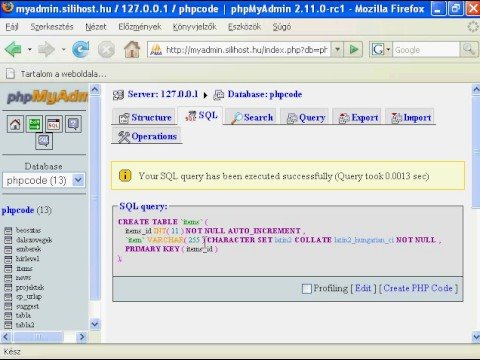Open the items table link
The width and height of the screenshot is (480, 360).
tap(24, 268)
